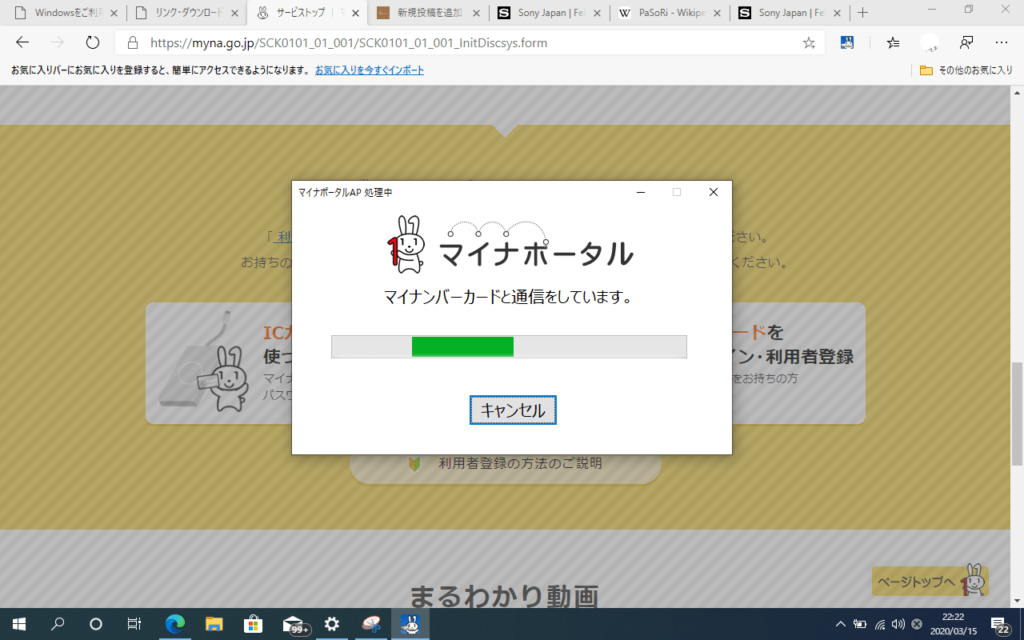Close the PaSoRi - Wikipedia tab
The height and width of the screenshot is (640, 1024).
pyautogui.click(x=717, y=13)
